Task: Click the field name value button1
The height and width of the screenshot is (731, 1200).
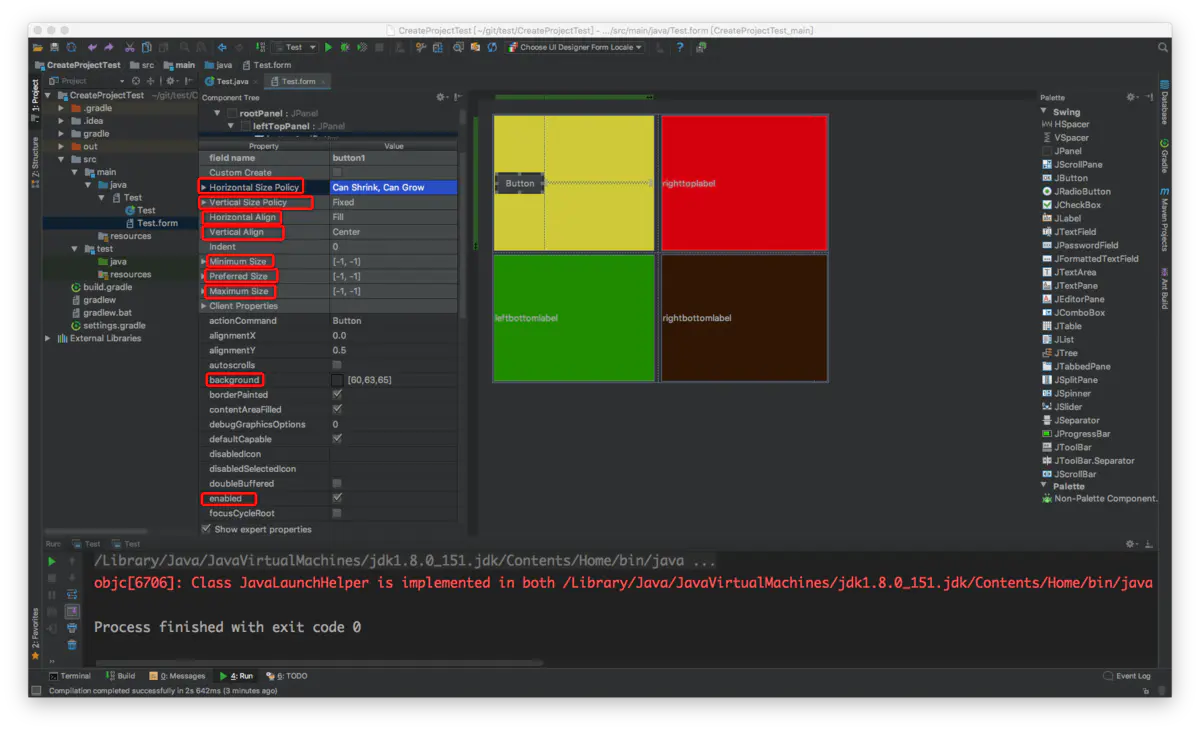Action: [x=393, y=158]
